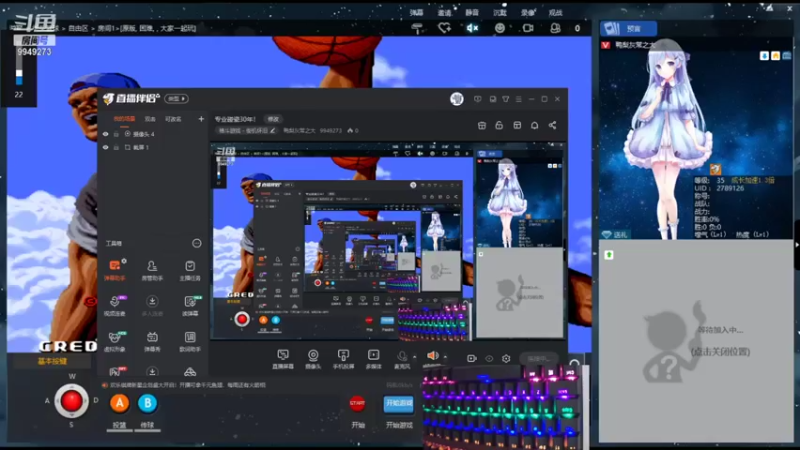This screenshot has height=450, width=800.
Task: Switch to the 我的场景 scene tab
Action: point(124,119)
